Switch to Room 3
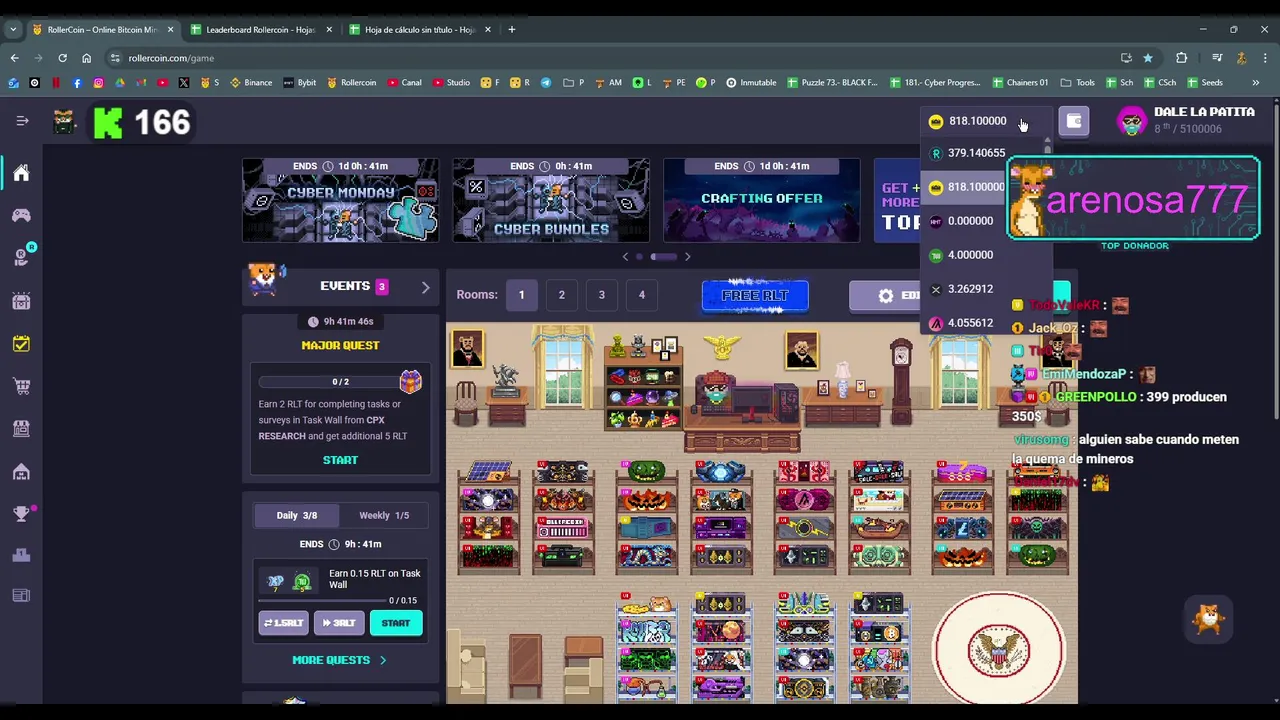The image size is (1280, 720). coord(601,295)
